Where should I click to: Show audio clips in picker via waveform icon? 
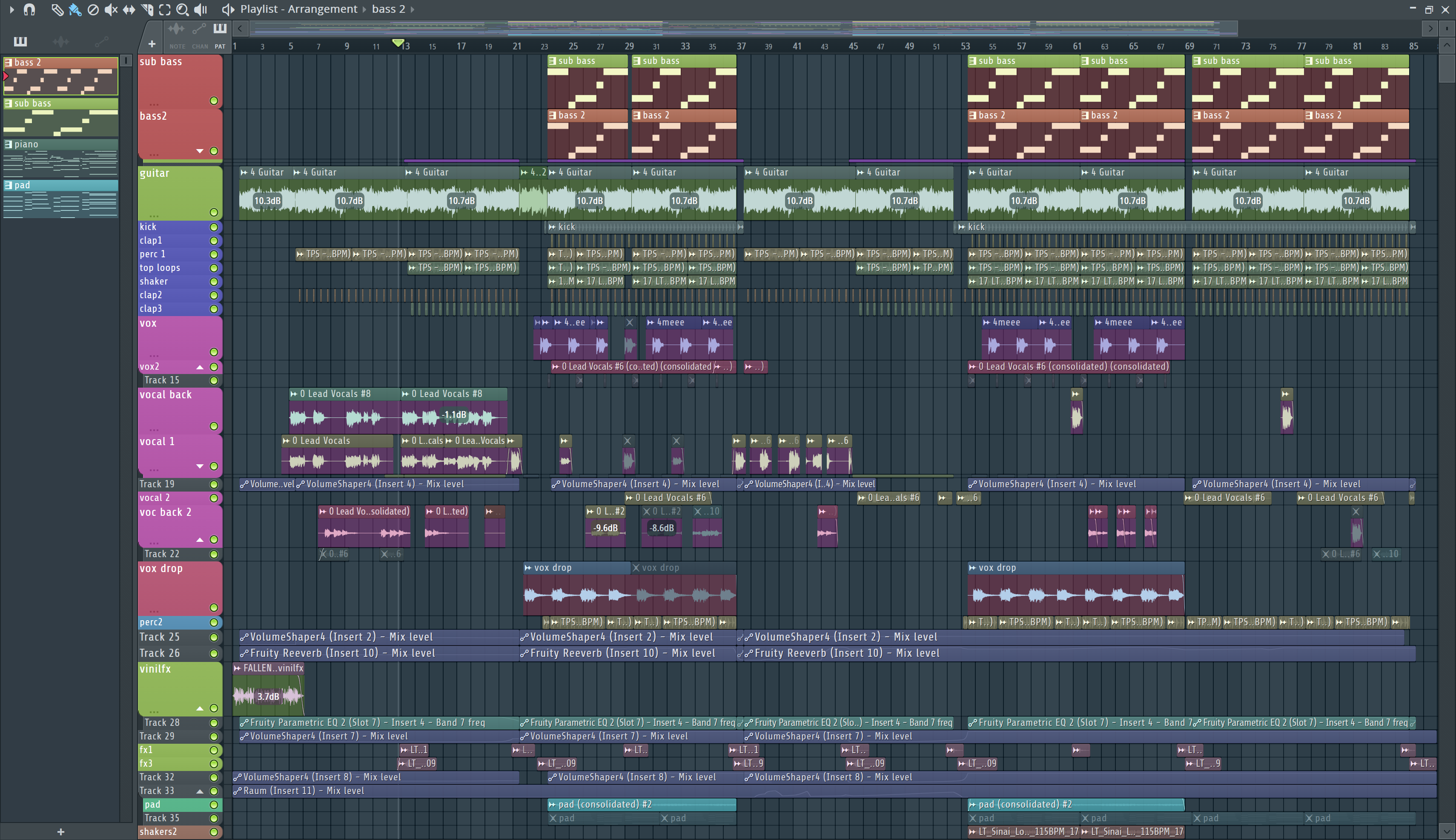tap(60, 41)
